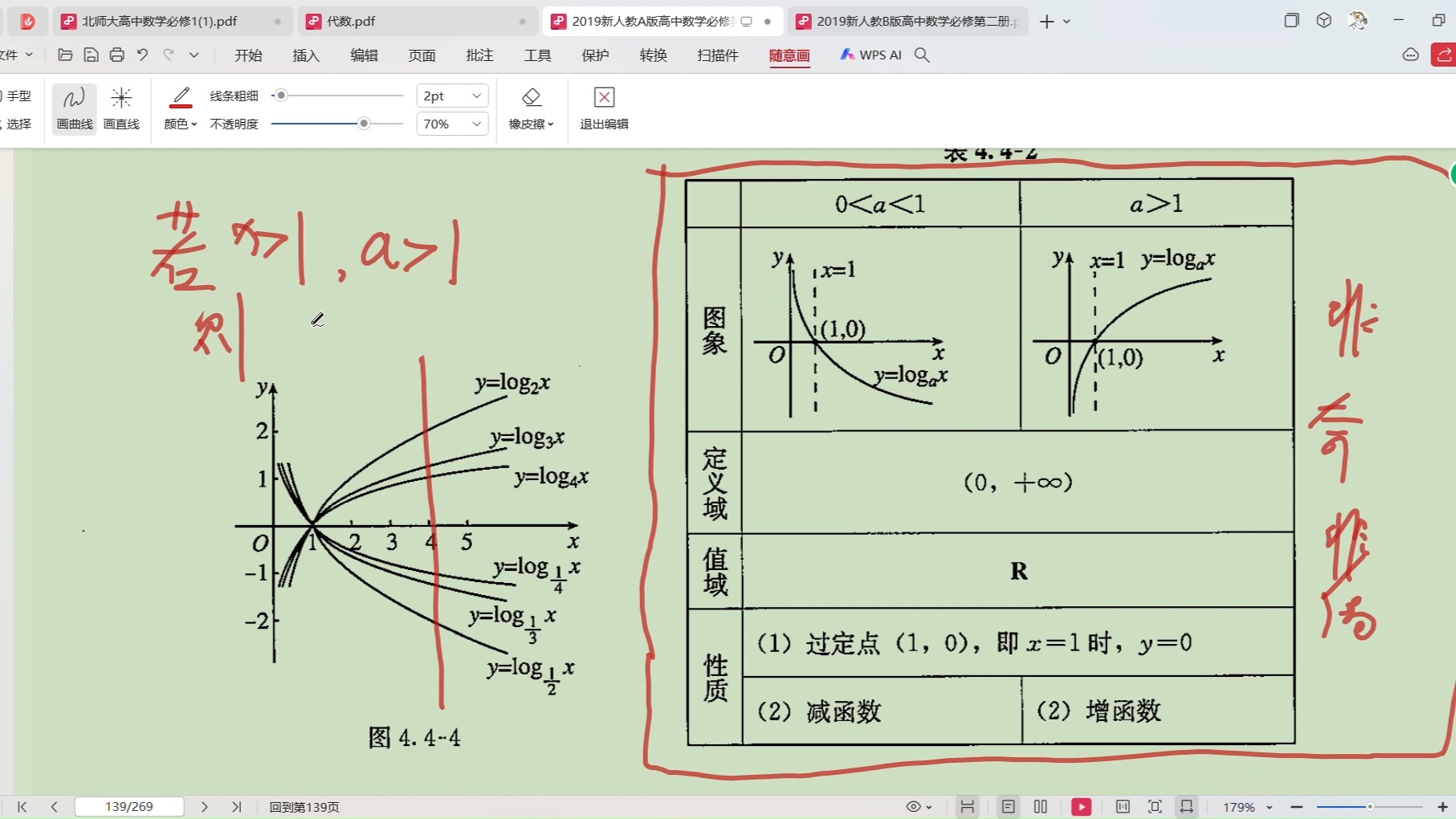The width and height of the screenshot is (1456, 819).
Task: Select the 橡皮擦 eraser tool
Action: tap(532, 109)
